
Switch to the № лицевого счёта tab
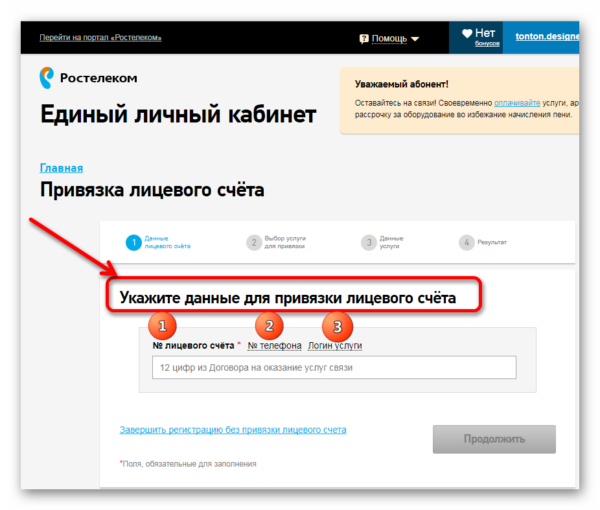coord(193,345)
